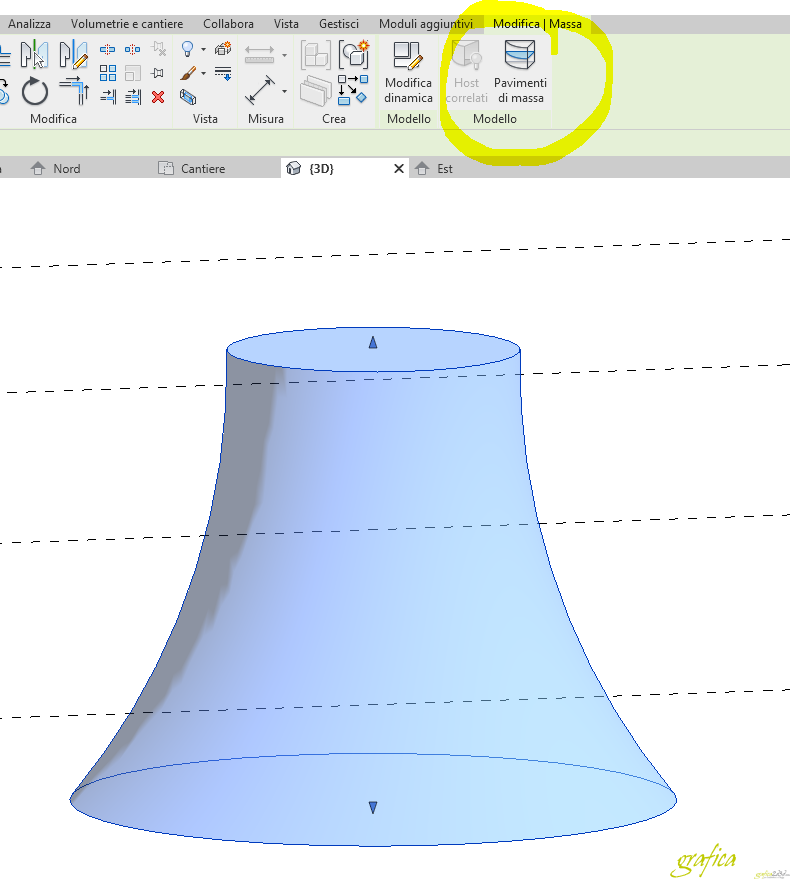This screenshot has width=790, height=879.
Task: Close the {3D} view tab
Action: coord(399,168)
